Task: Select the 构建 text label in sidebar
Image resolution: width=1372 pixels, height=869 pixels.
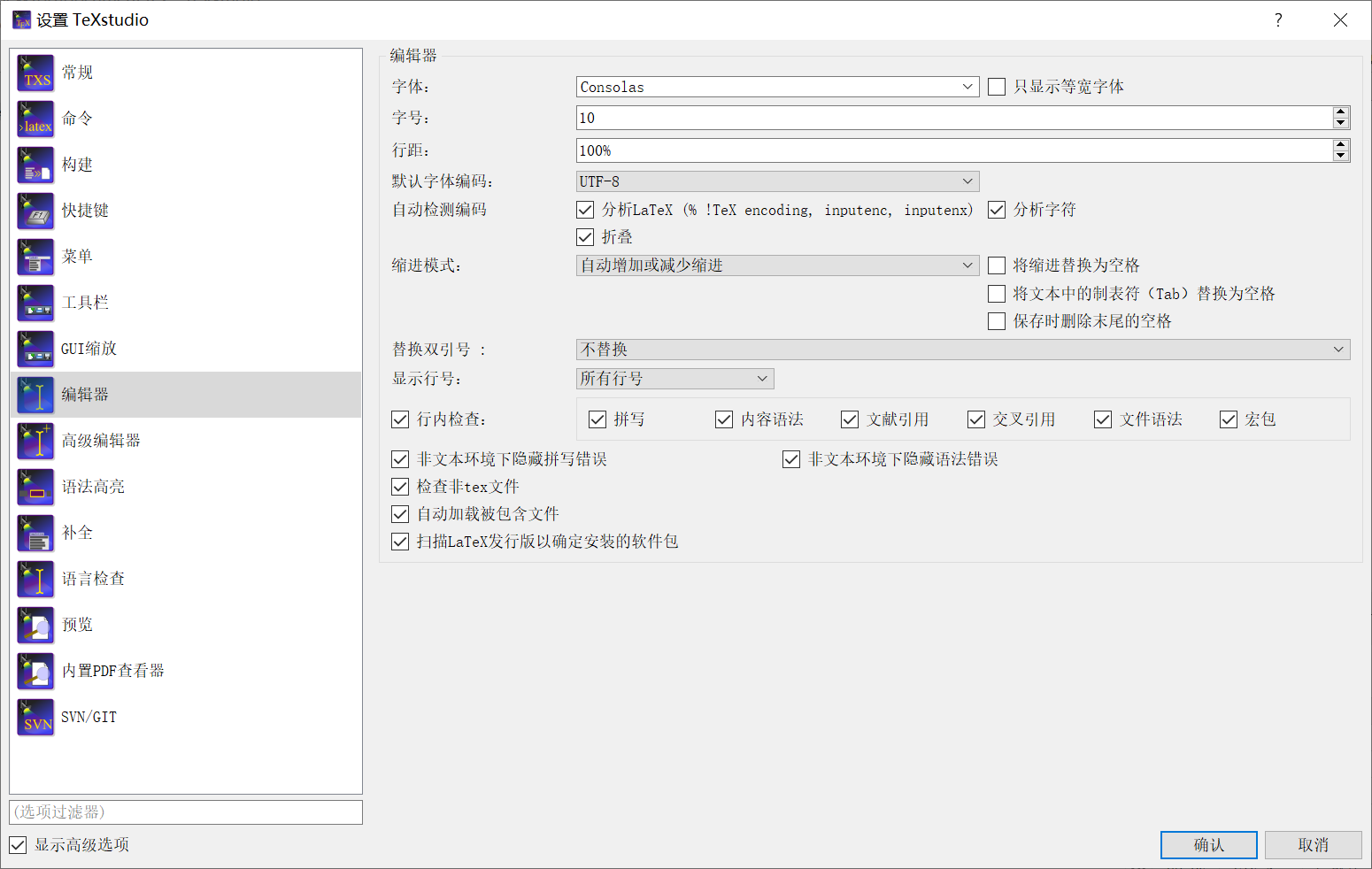Action: 77,165
